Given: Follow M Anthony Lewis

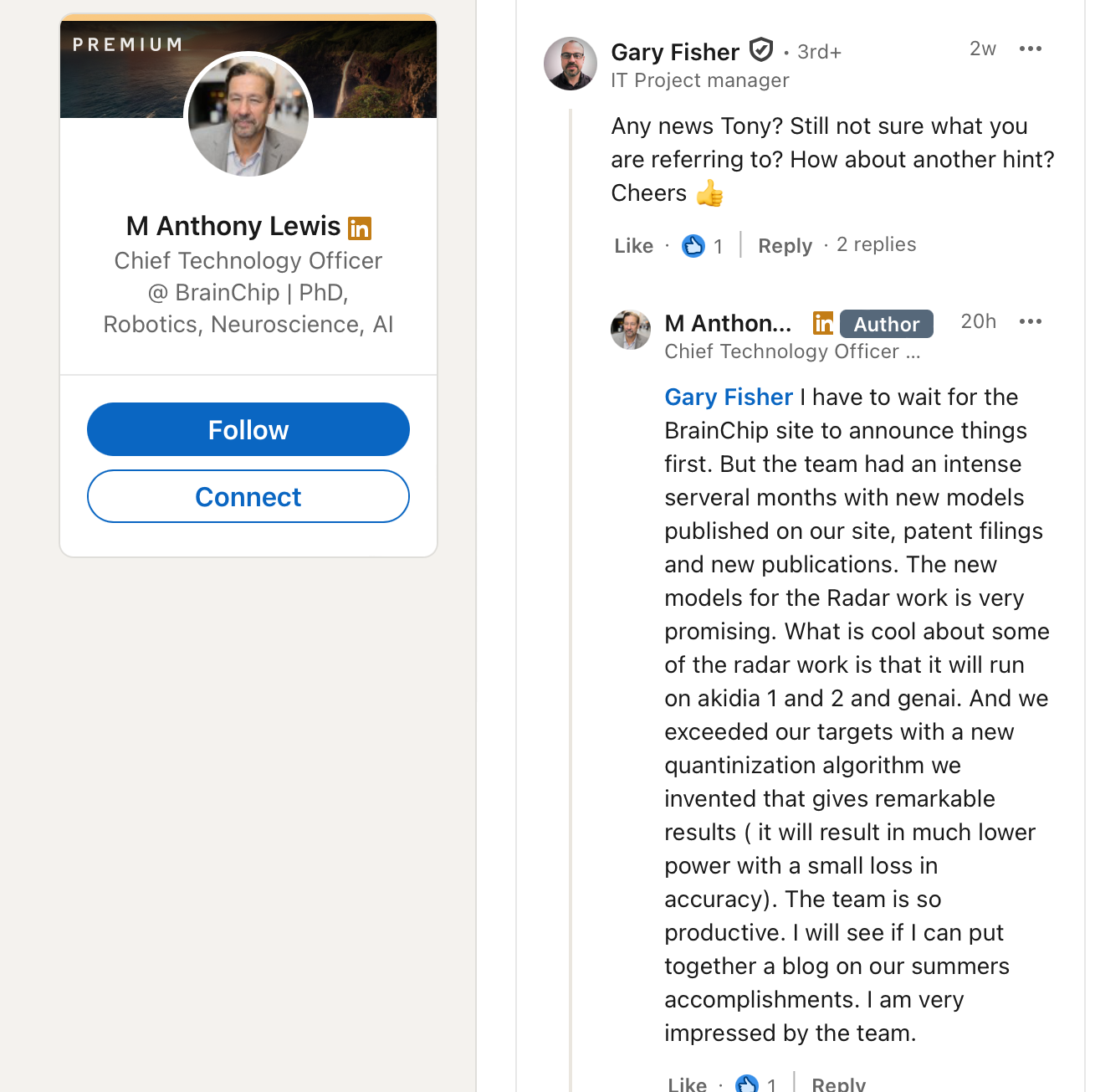Looking at the screenshot, I should click(x=248, y=429).
